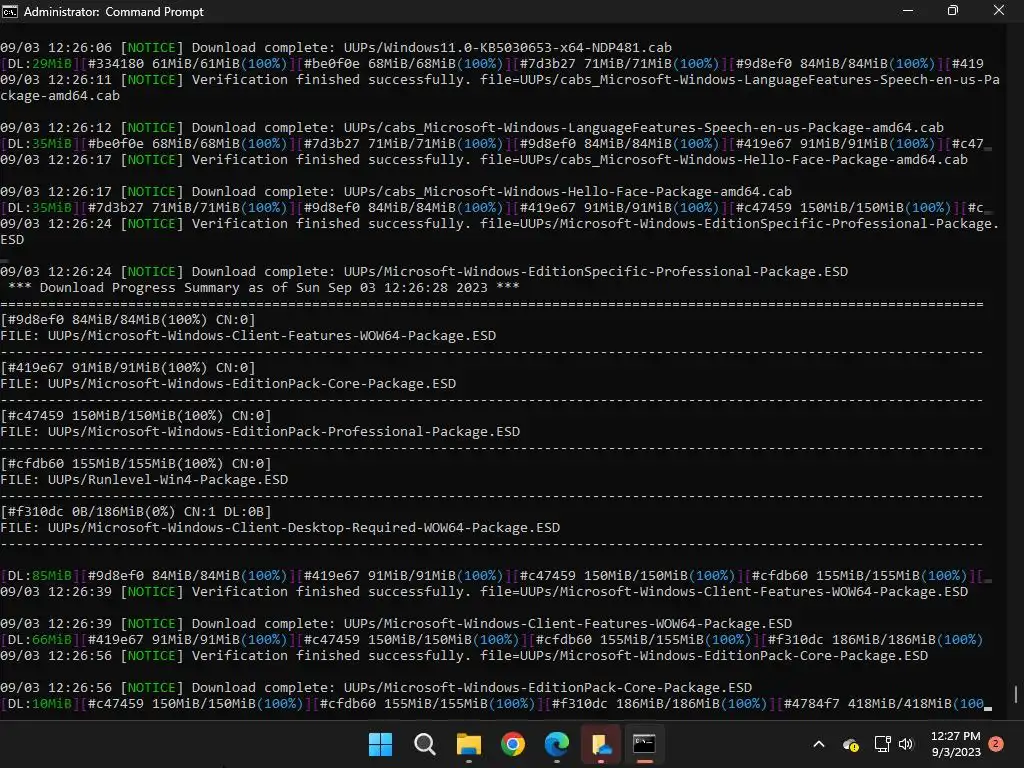Open the volume speaker tray icon

point(906,744)
